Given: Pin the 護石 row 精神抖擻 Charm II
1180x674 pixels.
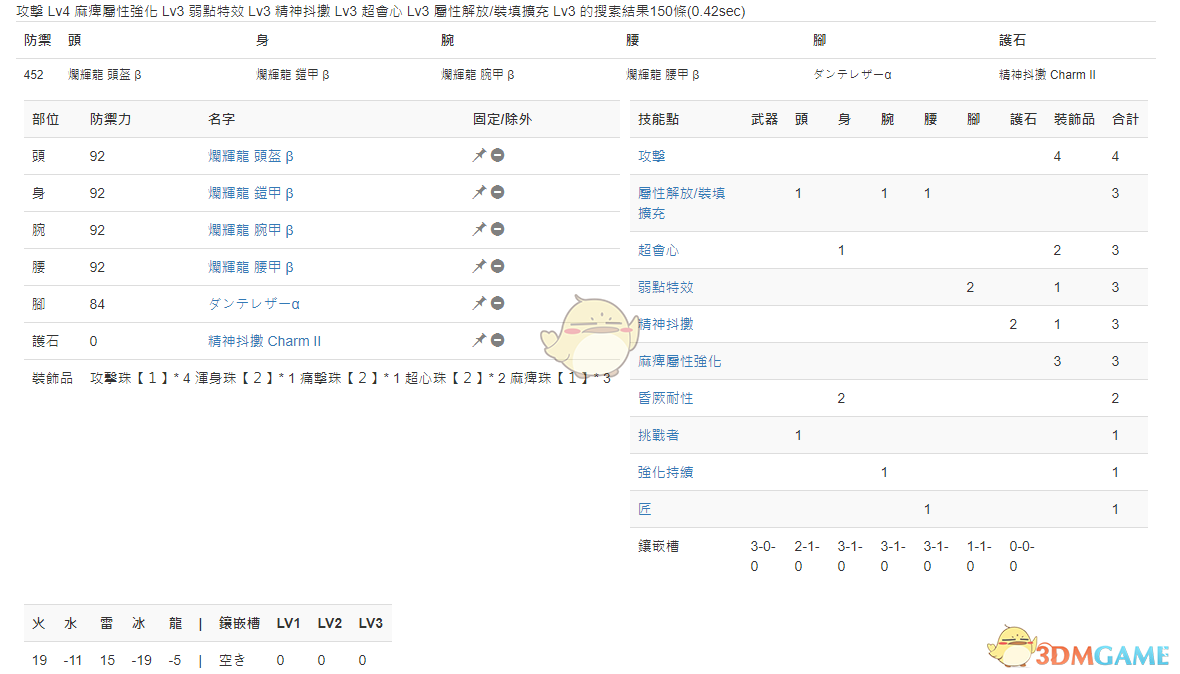Looking at the screenshot, I should click(479, 340).
